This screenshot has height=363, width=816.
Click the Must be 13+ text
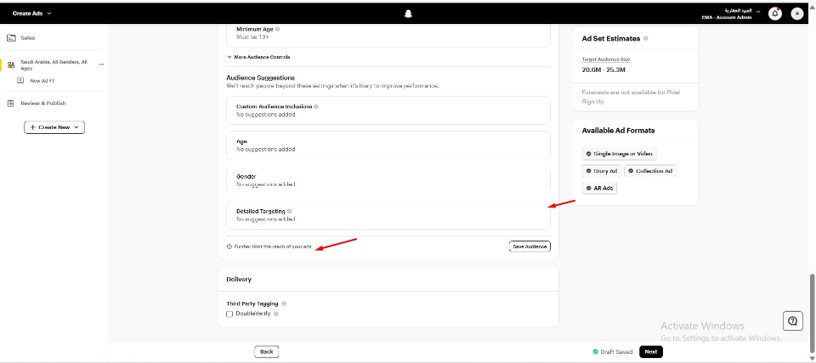(252, 37)
